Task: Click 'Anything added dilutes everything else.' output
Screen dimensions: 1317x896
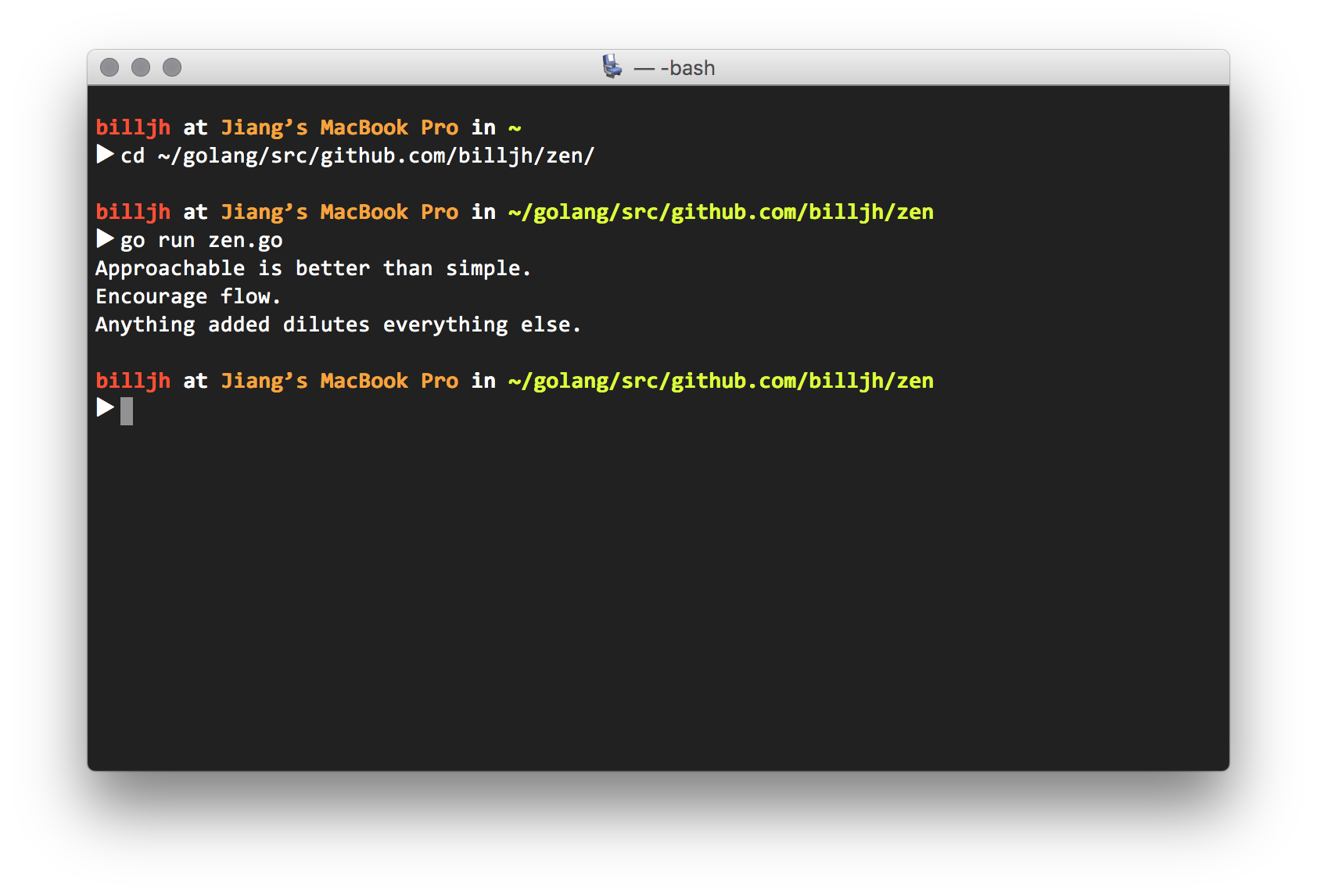Action: tap(338, 324)
